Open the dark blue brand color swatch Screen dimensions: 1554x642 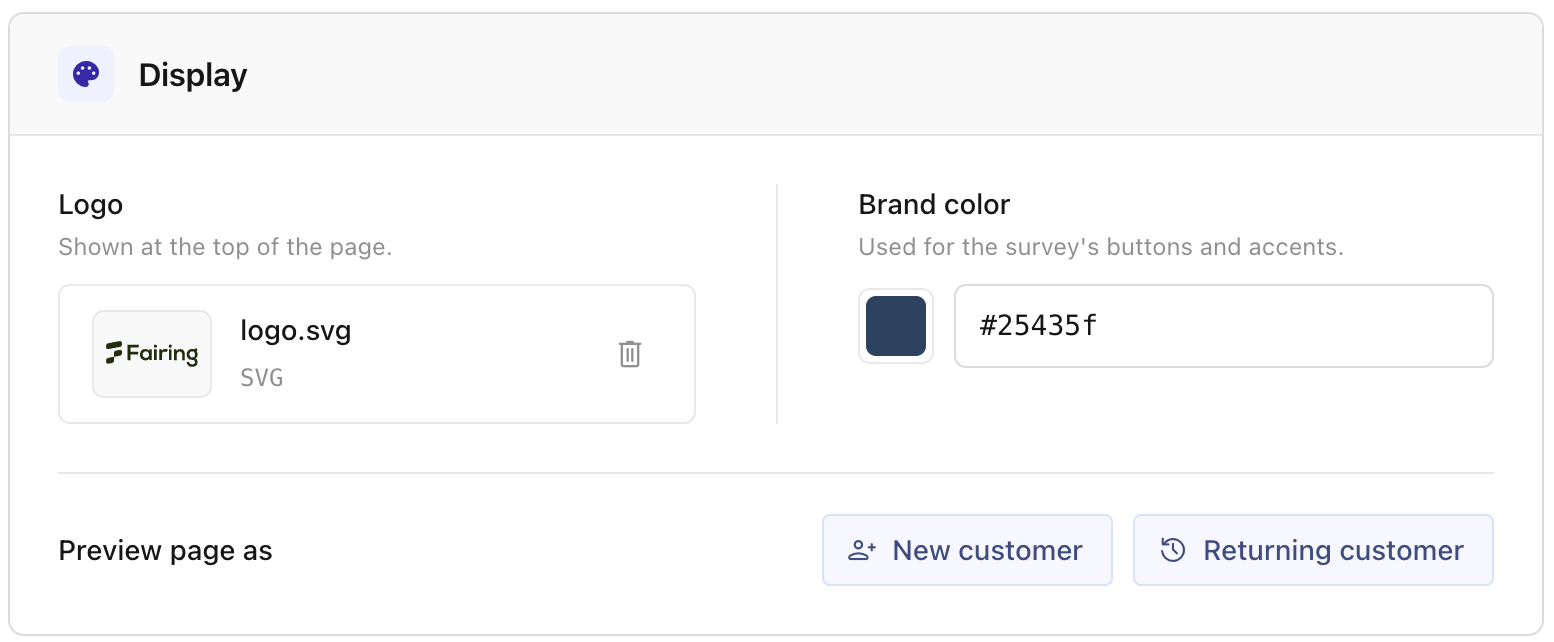coord(896,326)
